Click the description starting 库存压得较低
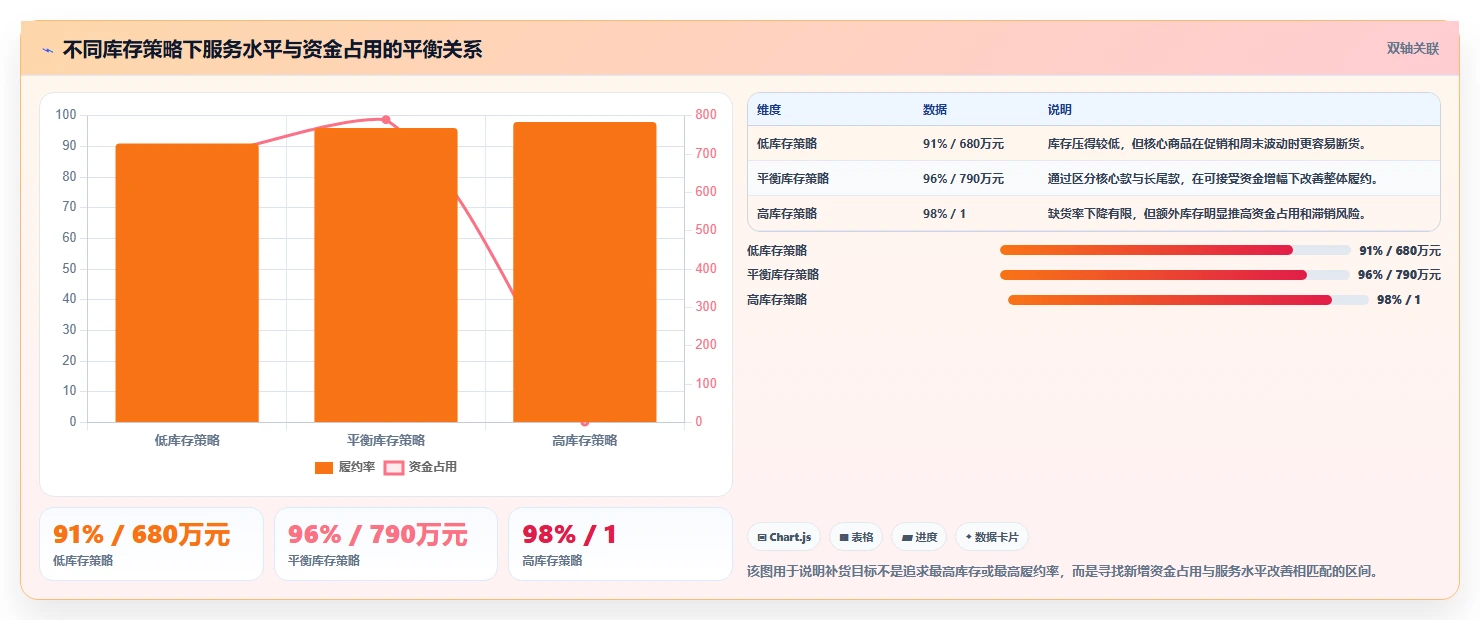1480x620 pixels. click(1207, 143)
